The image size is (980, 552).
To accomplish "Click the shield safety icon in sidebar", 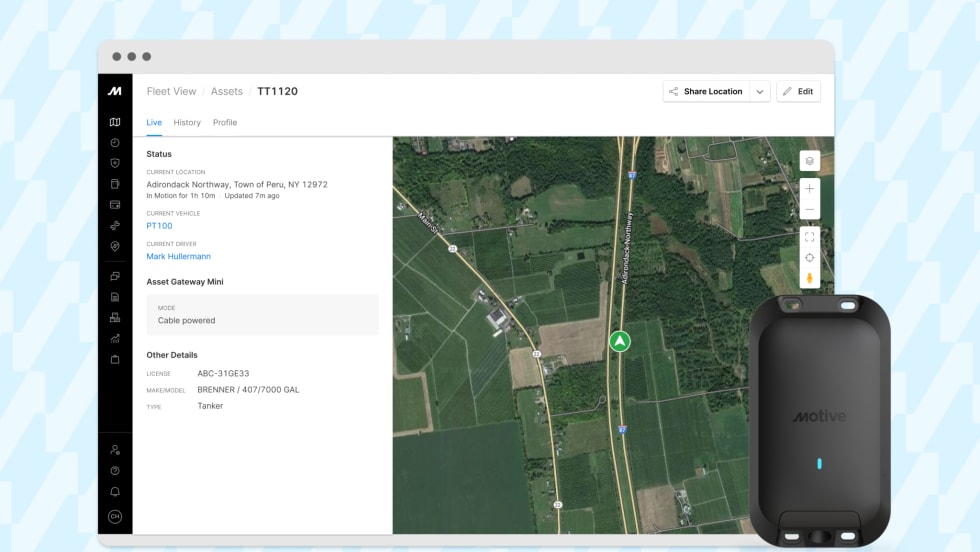I will [115, 163].
